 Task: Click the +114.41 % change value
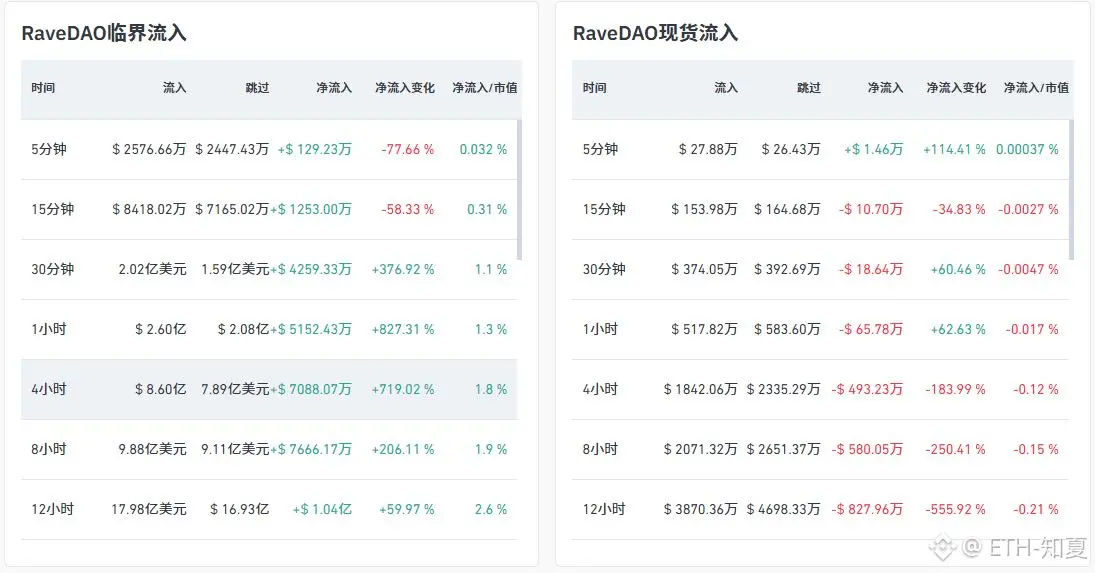coord(955,149)
